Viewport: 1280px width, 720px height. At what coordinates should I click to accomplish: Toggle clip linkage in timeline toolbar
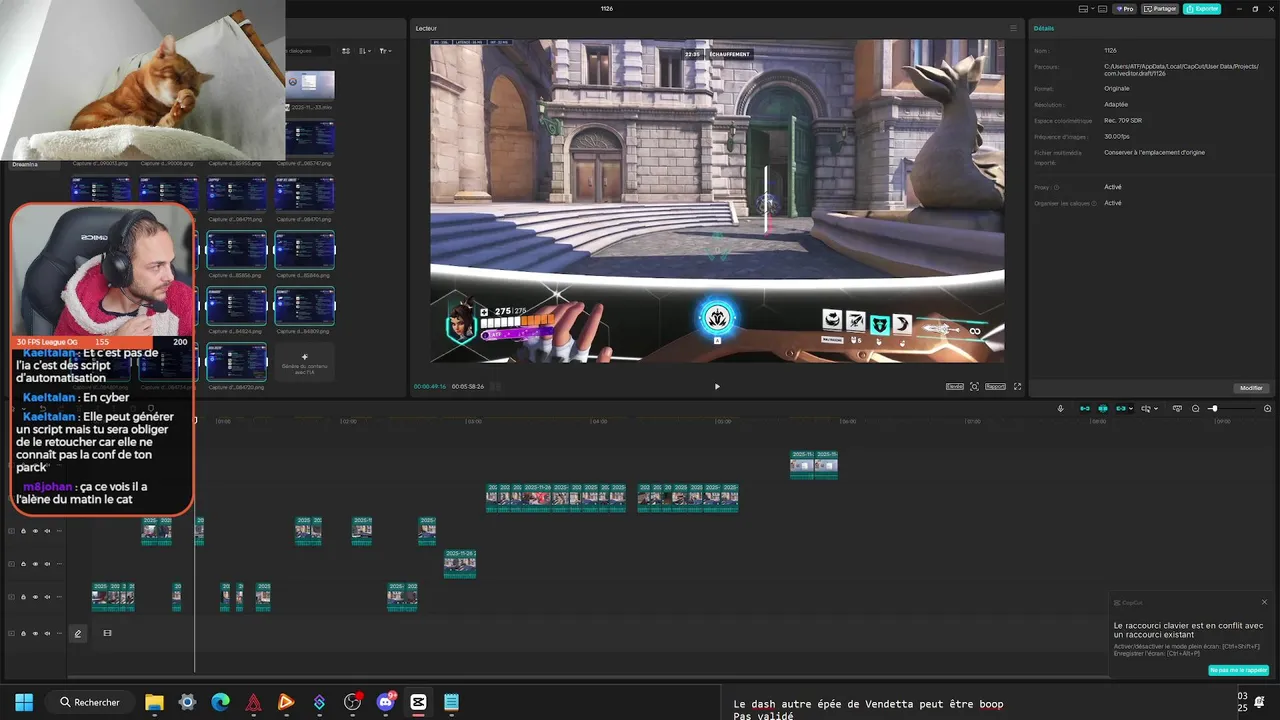click(x=1121, y=408)
